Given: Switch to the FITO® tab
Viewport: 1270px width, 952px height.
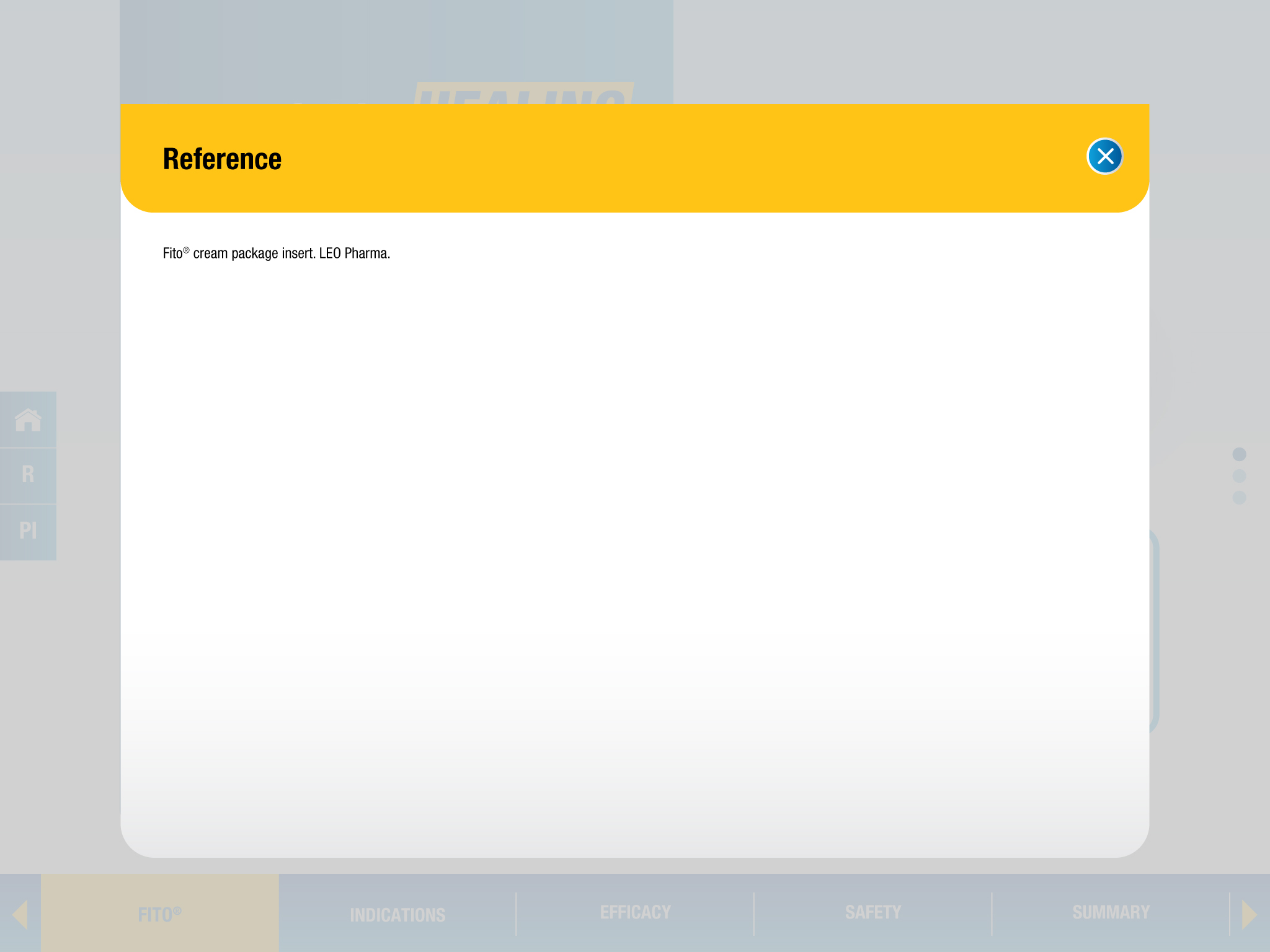Looking at the screenshot, I should point(159,915).
